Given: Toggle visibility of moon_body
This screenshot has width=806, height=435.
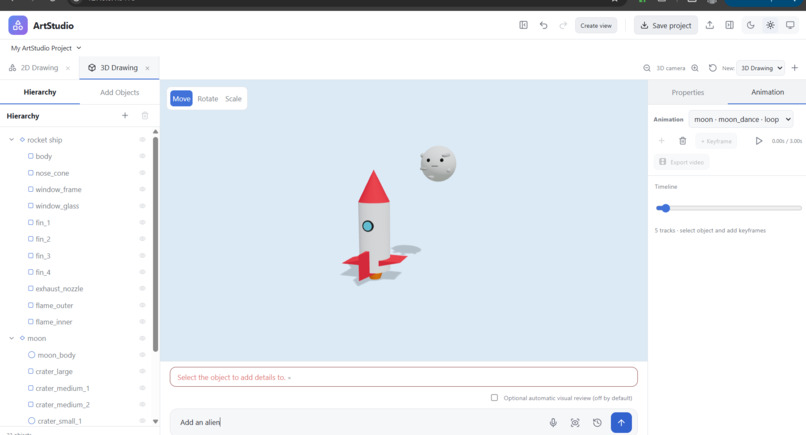Looking at the screenshot, I should pos(142,355).
